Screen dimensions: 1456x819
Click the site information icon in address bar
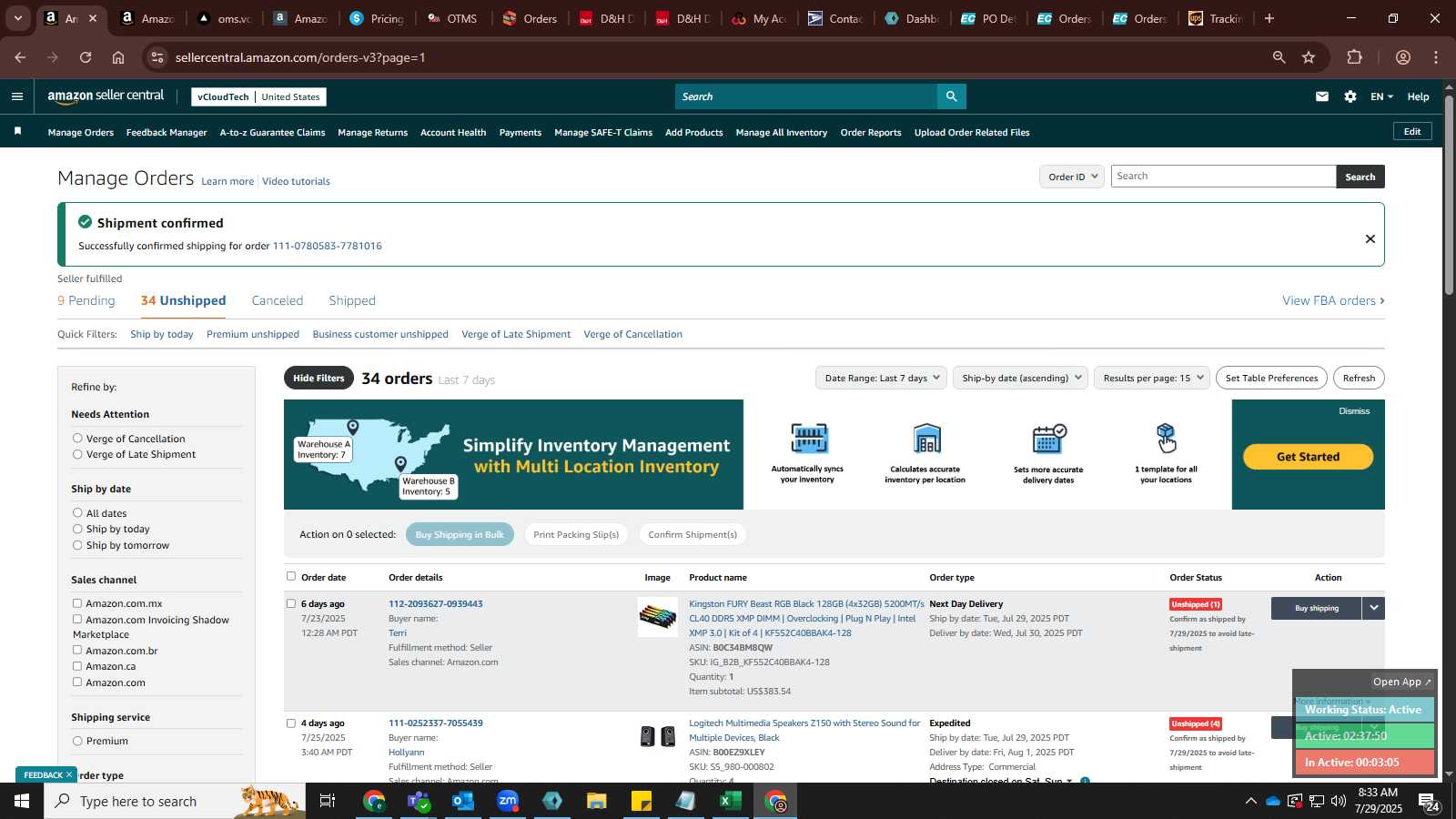(157, 57)
